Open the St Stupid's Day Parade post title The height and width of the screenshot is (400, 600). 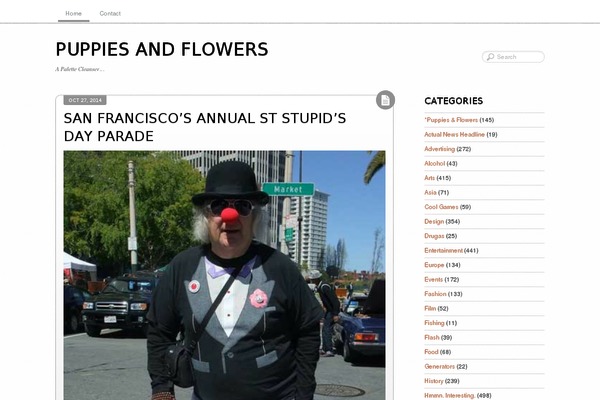205,127
